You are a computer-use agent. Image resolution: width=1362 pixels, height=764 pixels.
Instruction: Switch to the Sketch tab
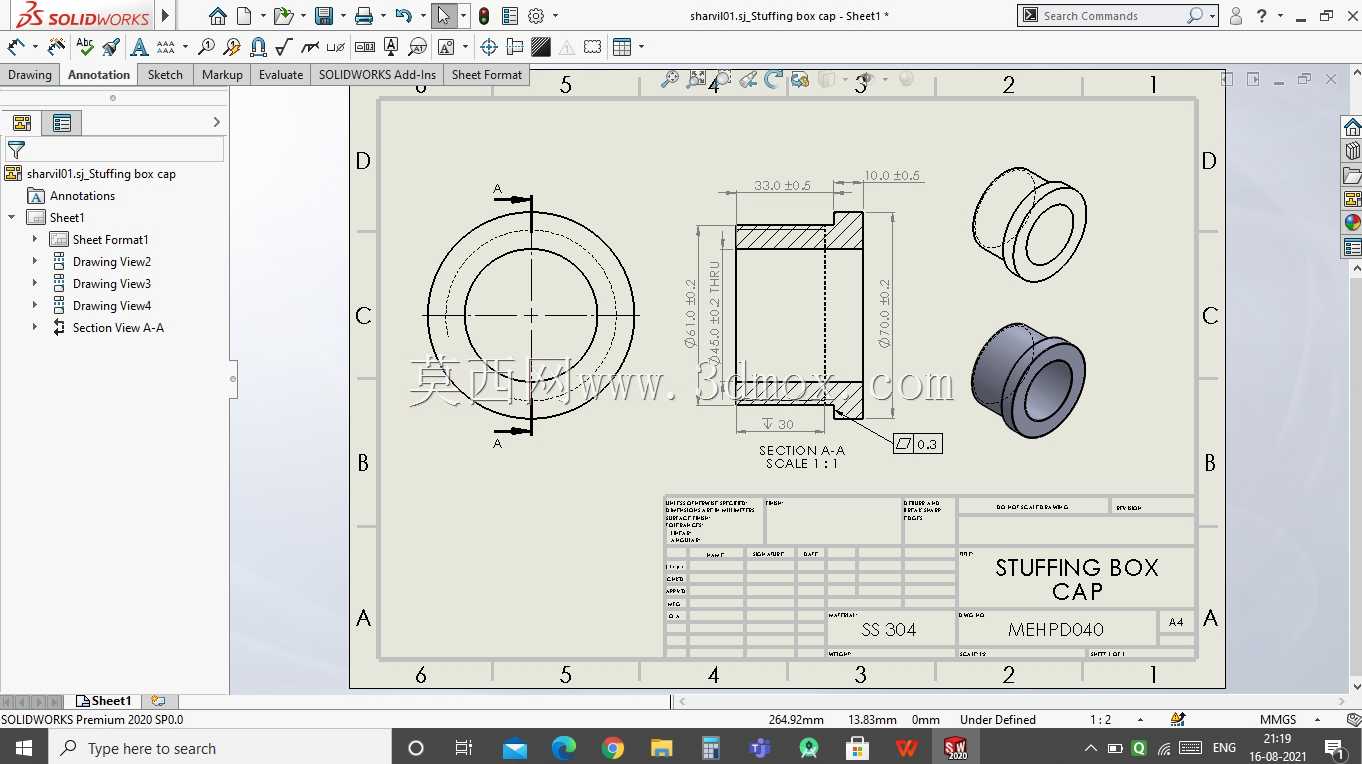click(x=165, y=75)
